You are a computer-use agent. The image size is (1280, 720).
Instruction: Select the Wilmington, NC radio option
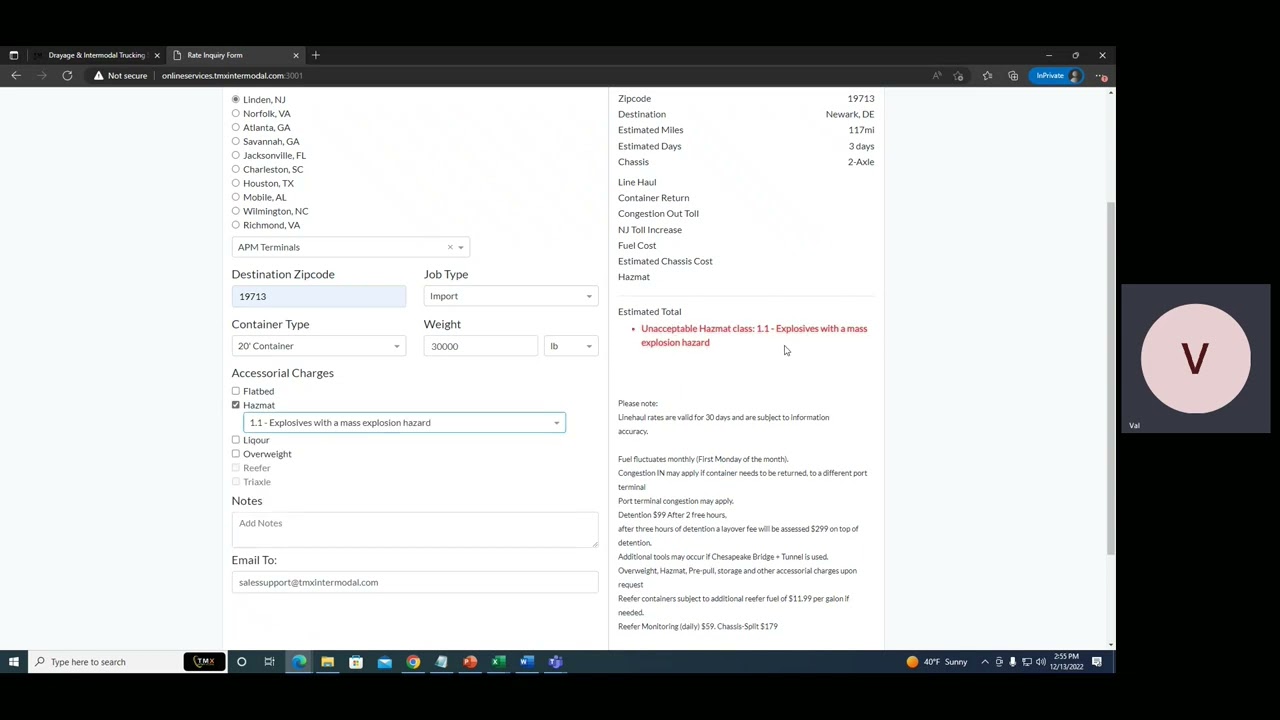coord(236,211)
